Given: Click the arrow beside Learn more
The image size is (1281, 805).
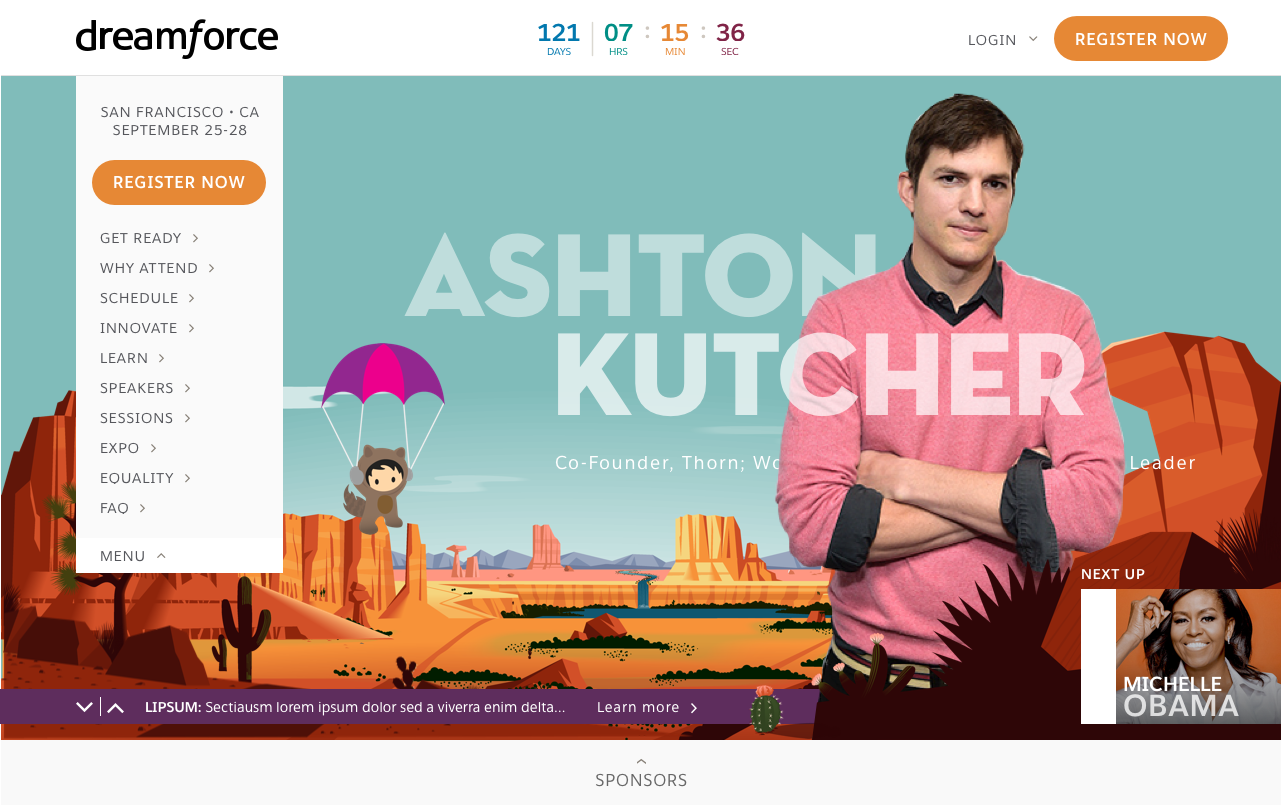Looking at the screenshot, I should [694, 708].
